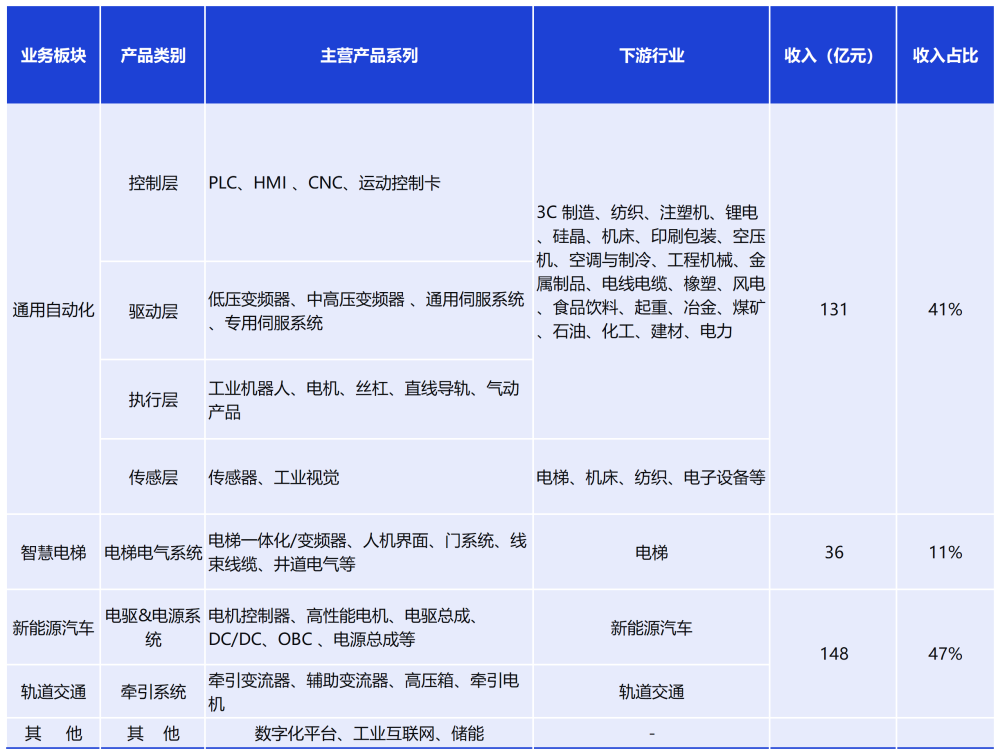Click the 传感层 category cell
The image size is (1000, 755).
coord(151,478)
